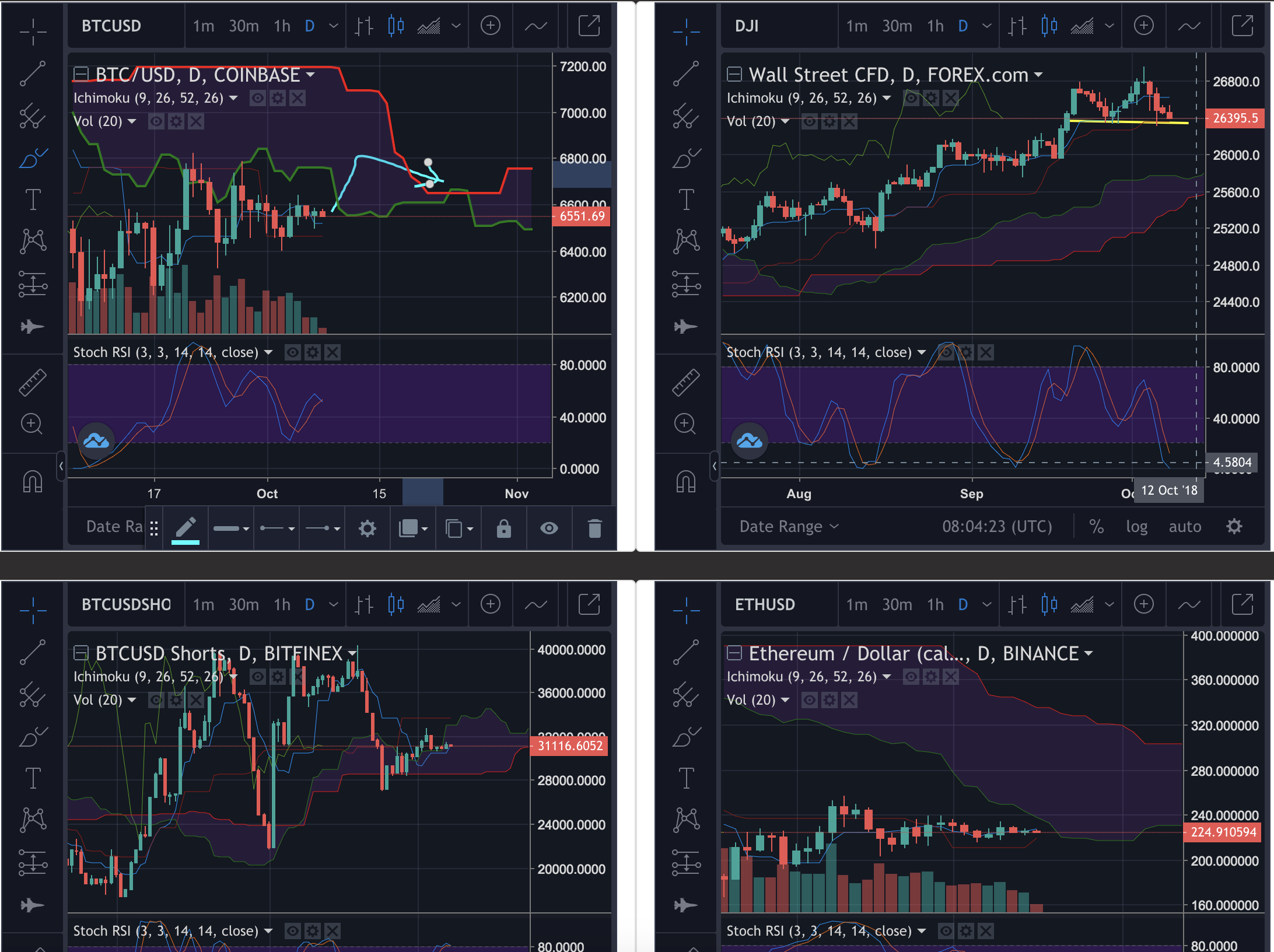
Task: Select the pitchfork tool in BTCUSD panel
Action: click(x=33, y=116)
